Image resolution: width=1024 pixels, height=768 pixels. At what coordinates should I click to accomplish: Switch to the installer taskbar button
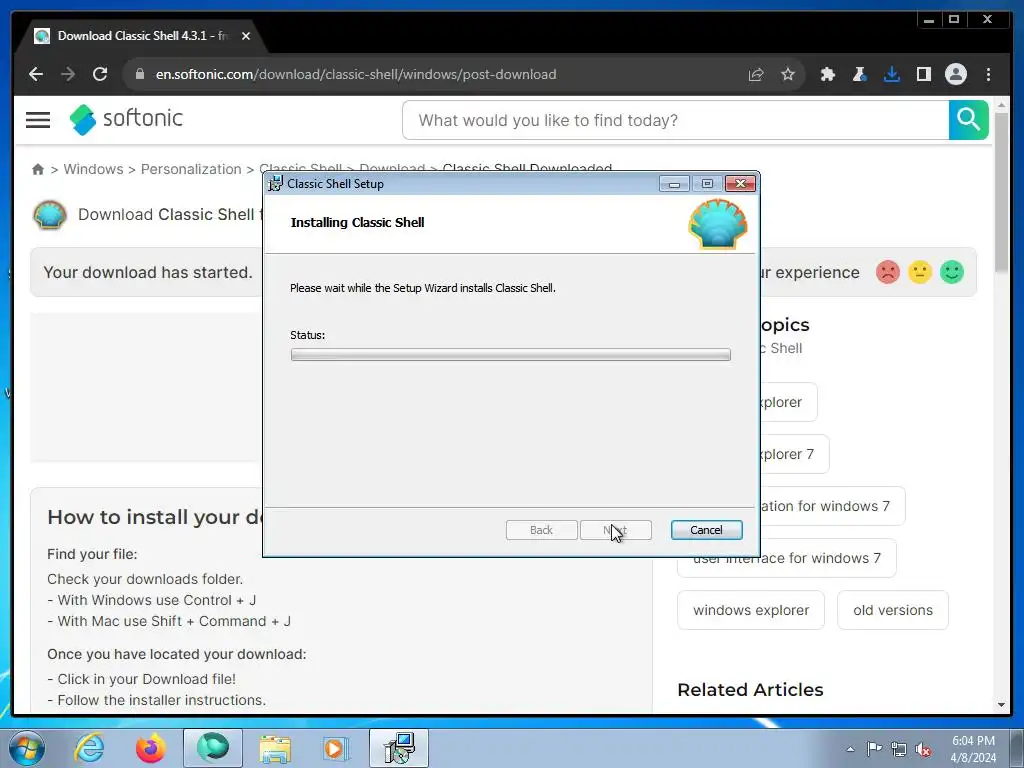[399, 748]
